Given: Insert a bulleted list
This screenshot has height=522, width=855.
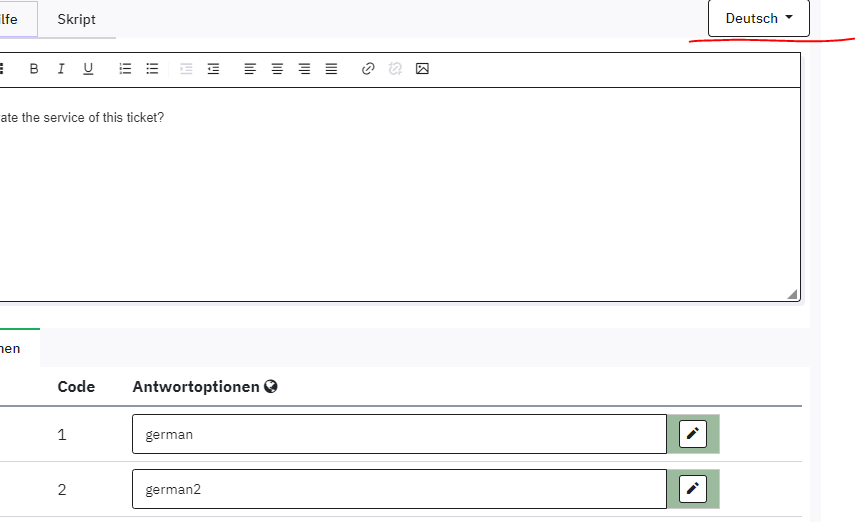Looking at the screenshot, I should pyautogui.click(x=152, y=69).
